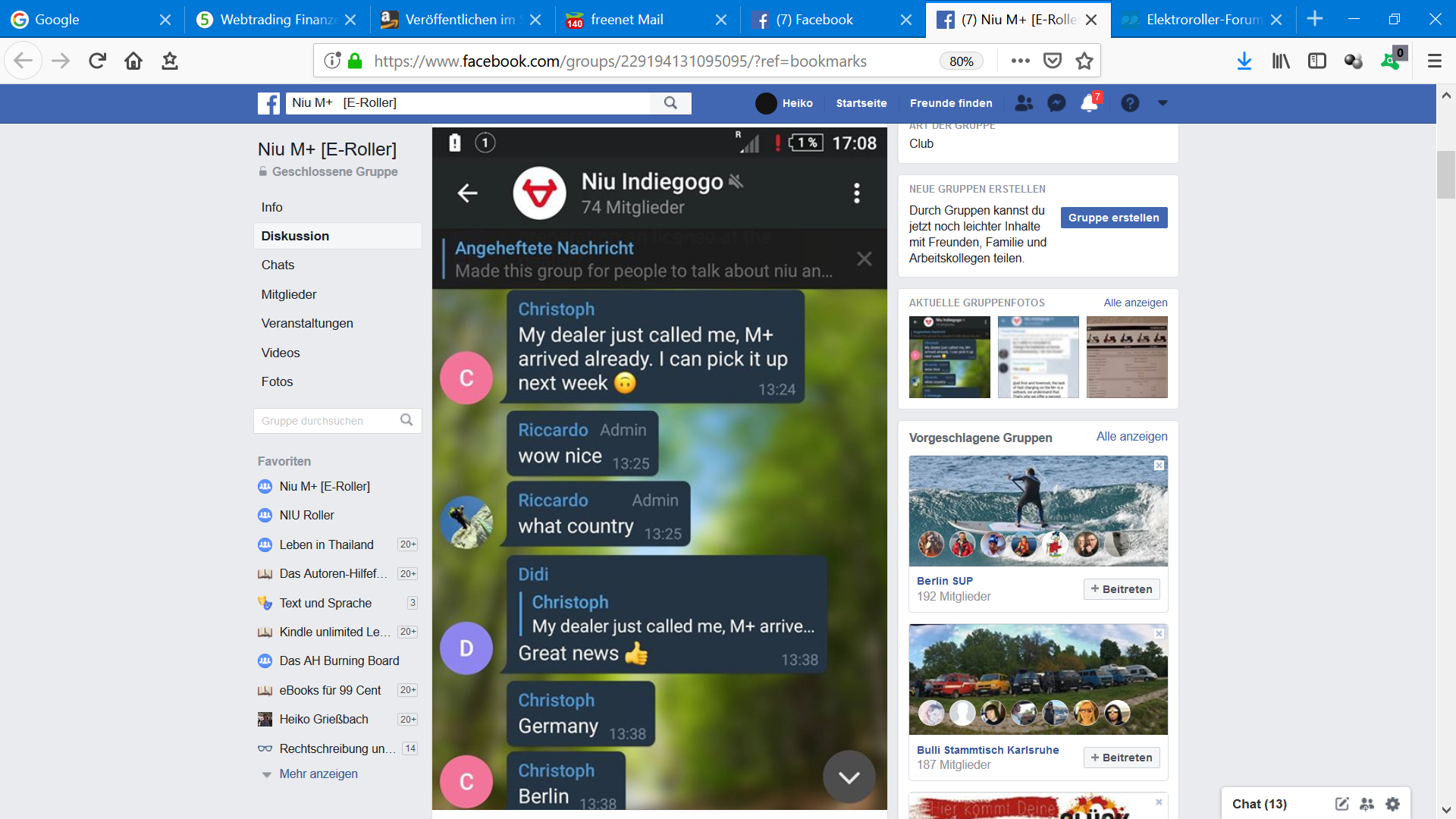Image resolution: width=1456 pixels, height=819 pixels.
Task: Click the 80% zoom level indicator
Action: click(961, 61)
